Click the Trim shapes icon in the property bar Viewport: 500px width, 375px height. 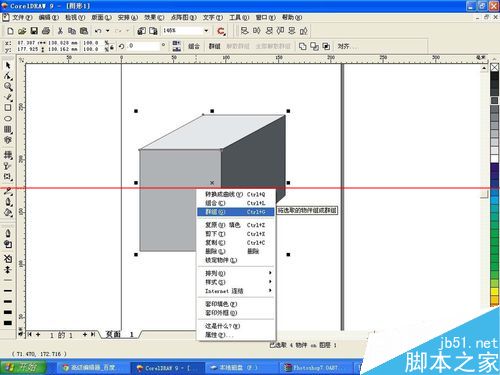point(314,46)
